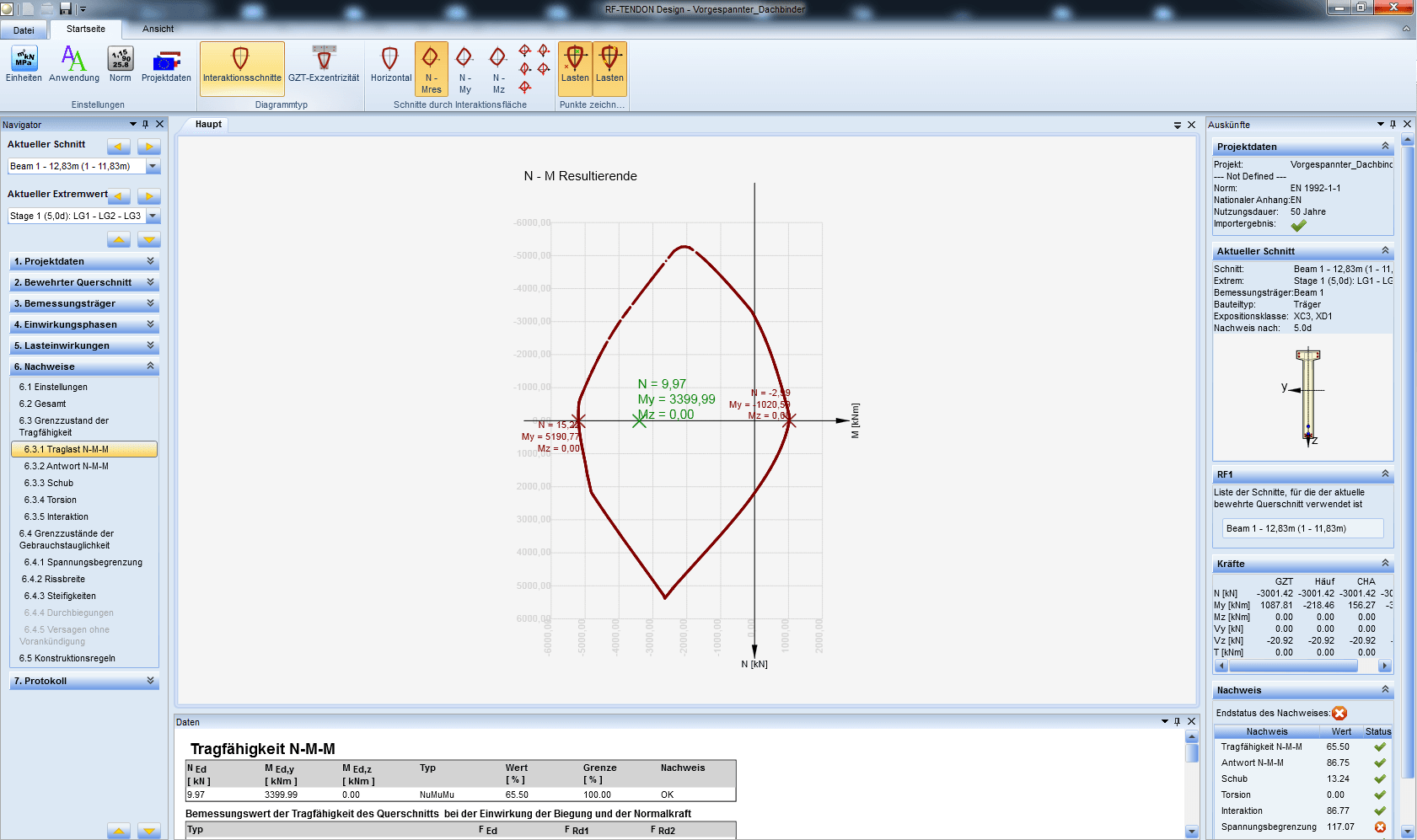Close the Auskünfte panel

pos(1407,124)
